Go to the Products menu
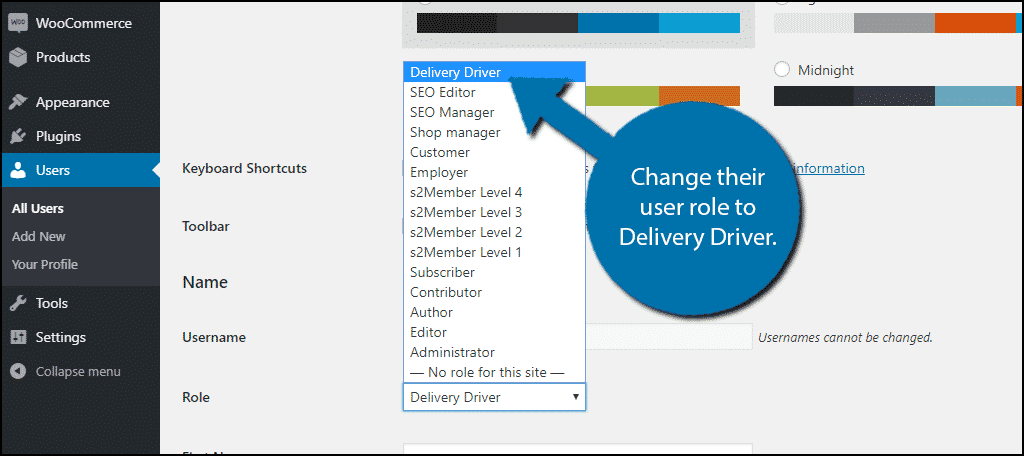This screenshot has width=1024, height=456. point(80,57)
